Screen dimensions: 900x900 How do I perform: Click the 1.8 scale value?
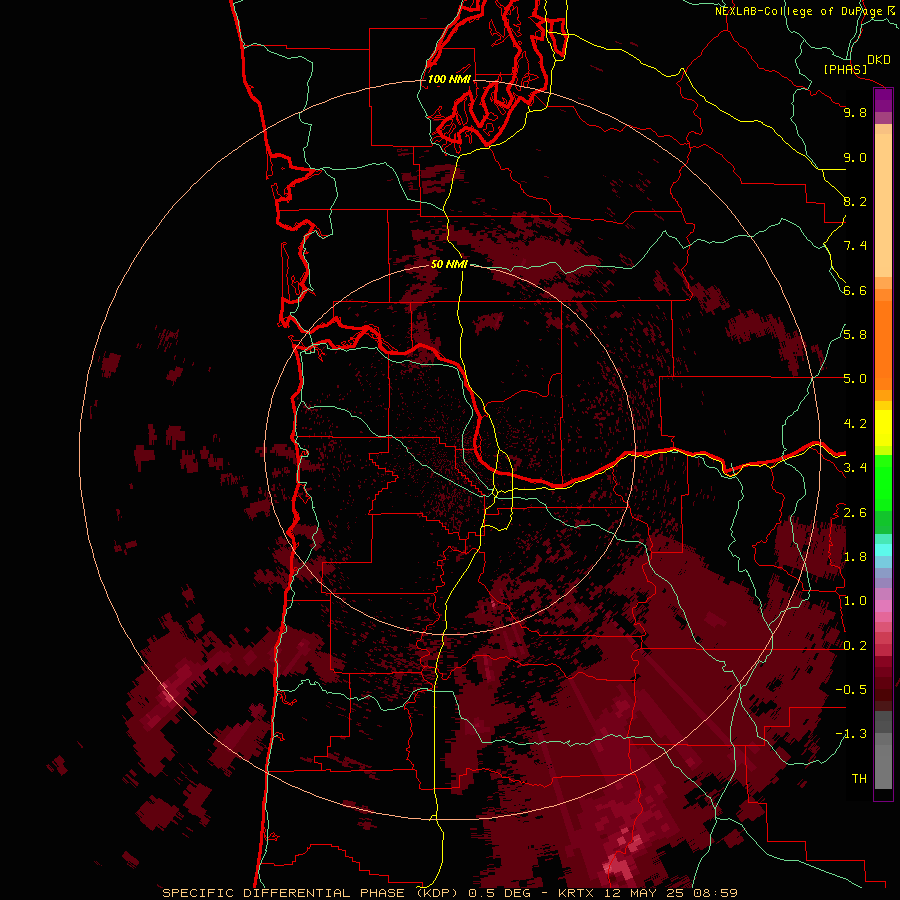pyautogui.click(x=855, y=557)
